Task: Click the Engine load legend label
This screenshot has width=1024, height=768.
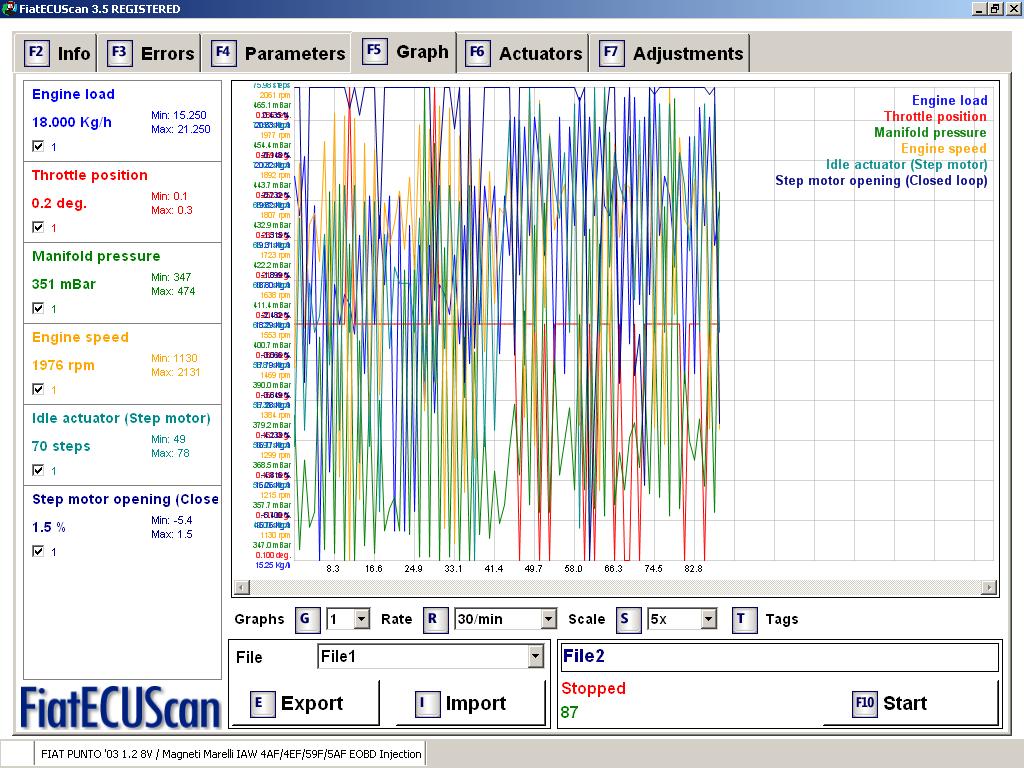Action: [950, 100]
